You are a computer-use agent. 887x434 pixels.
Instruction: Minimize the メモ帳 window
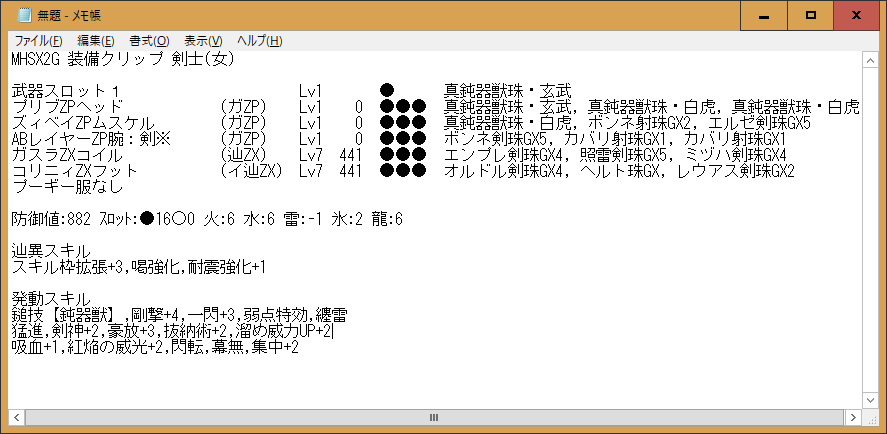point(764,16)
